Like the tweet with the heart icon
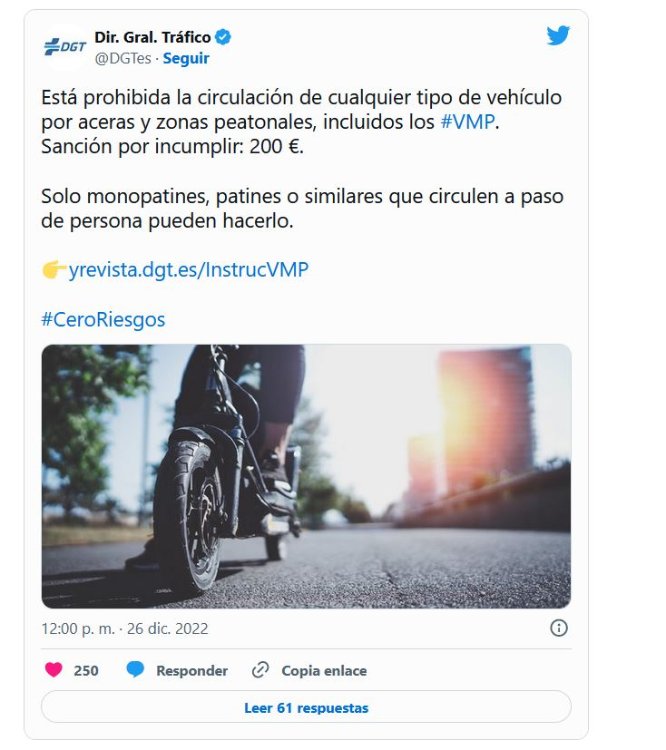 54,670
